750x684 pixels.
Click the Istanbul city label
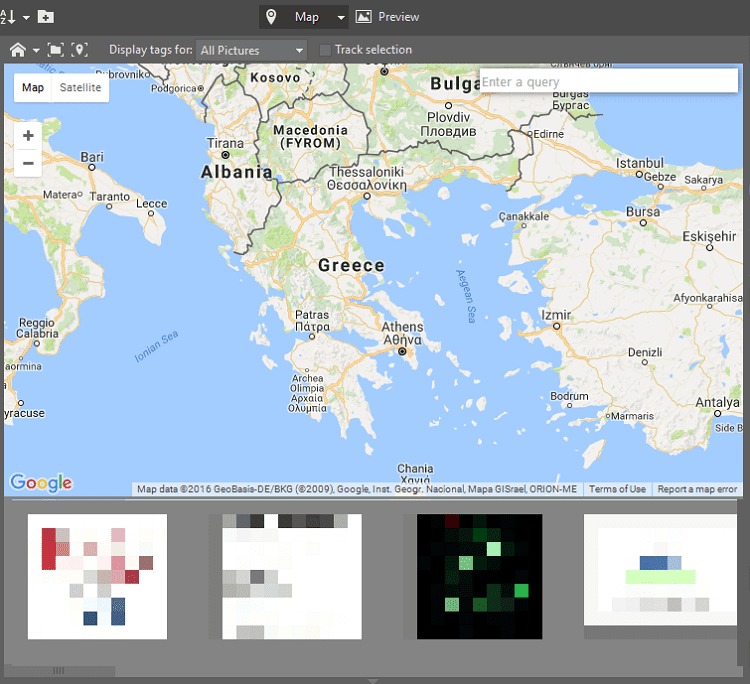pyautogui.click(x=639, y=163)
